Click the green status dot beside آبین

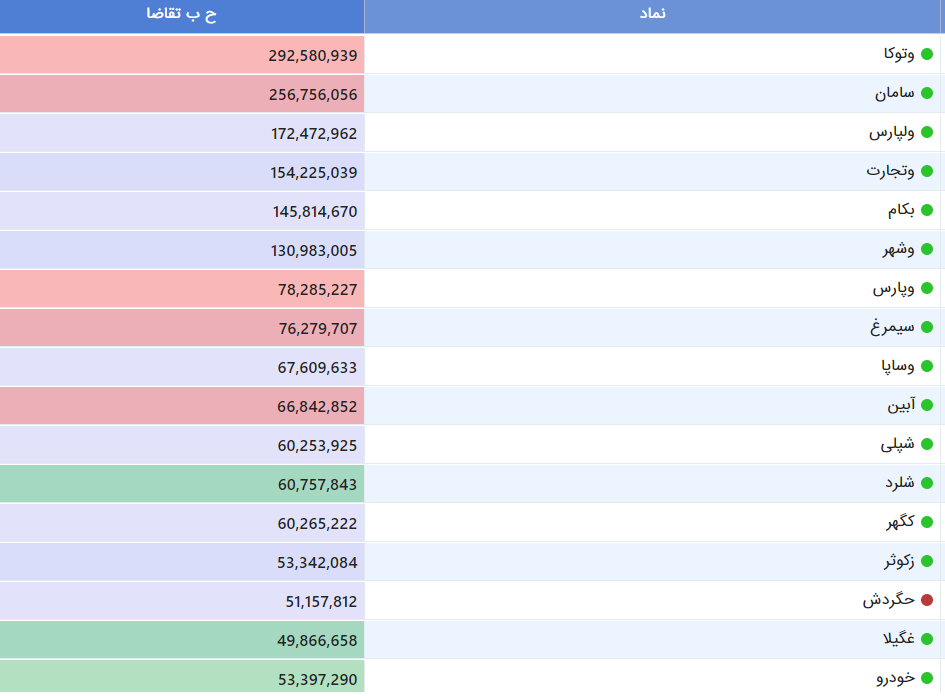click(927, 405)
